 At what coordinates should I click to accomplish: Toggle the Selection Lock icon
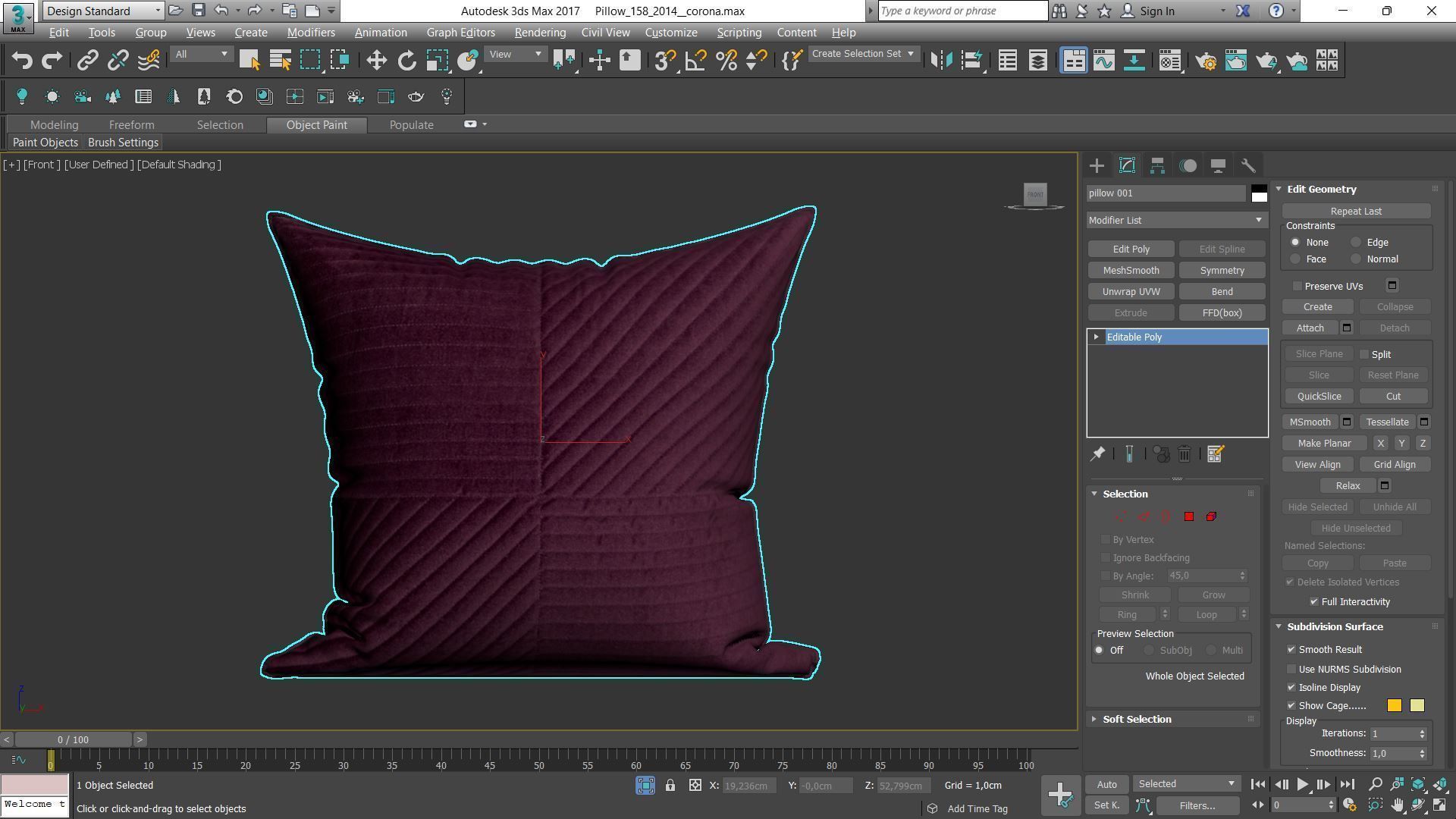(x=670, y=786)
